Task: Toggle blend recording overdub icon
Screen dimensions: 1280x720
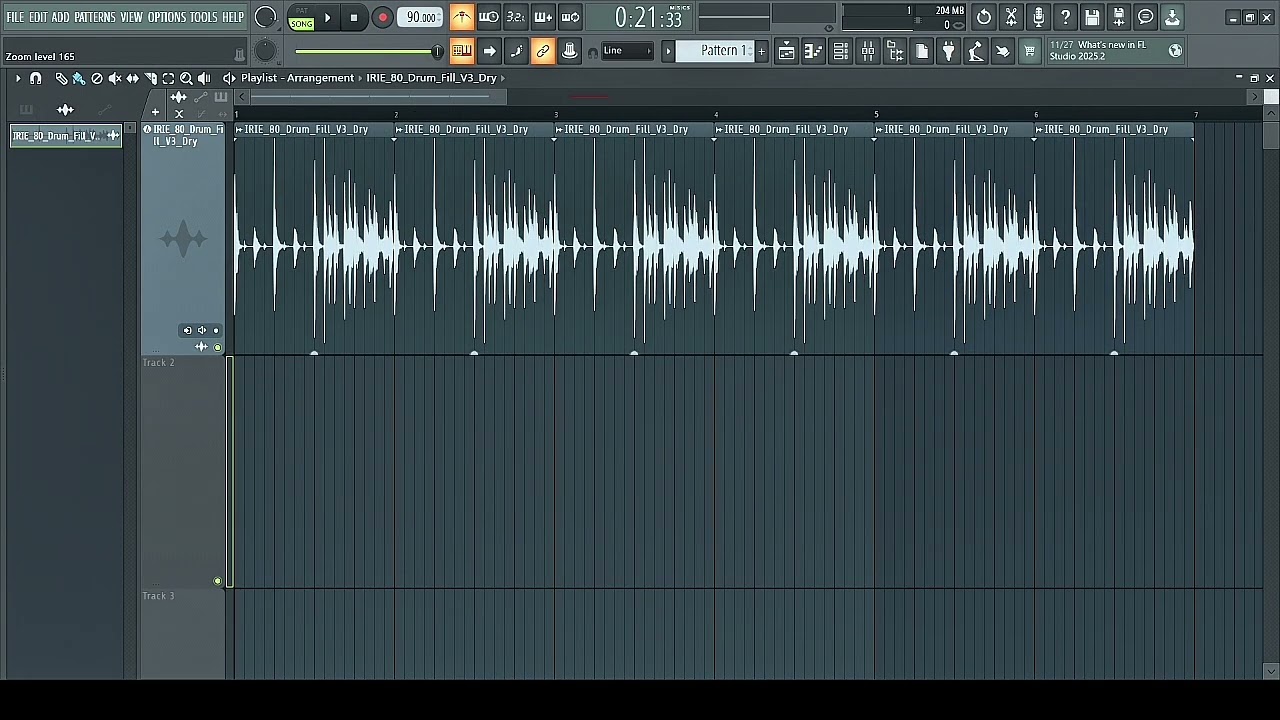Action: [543, 17]
